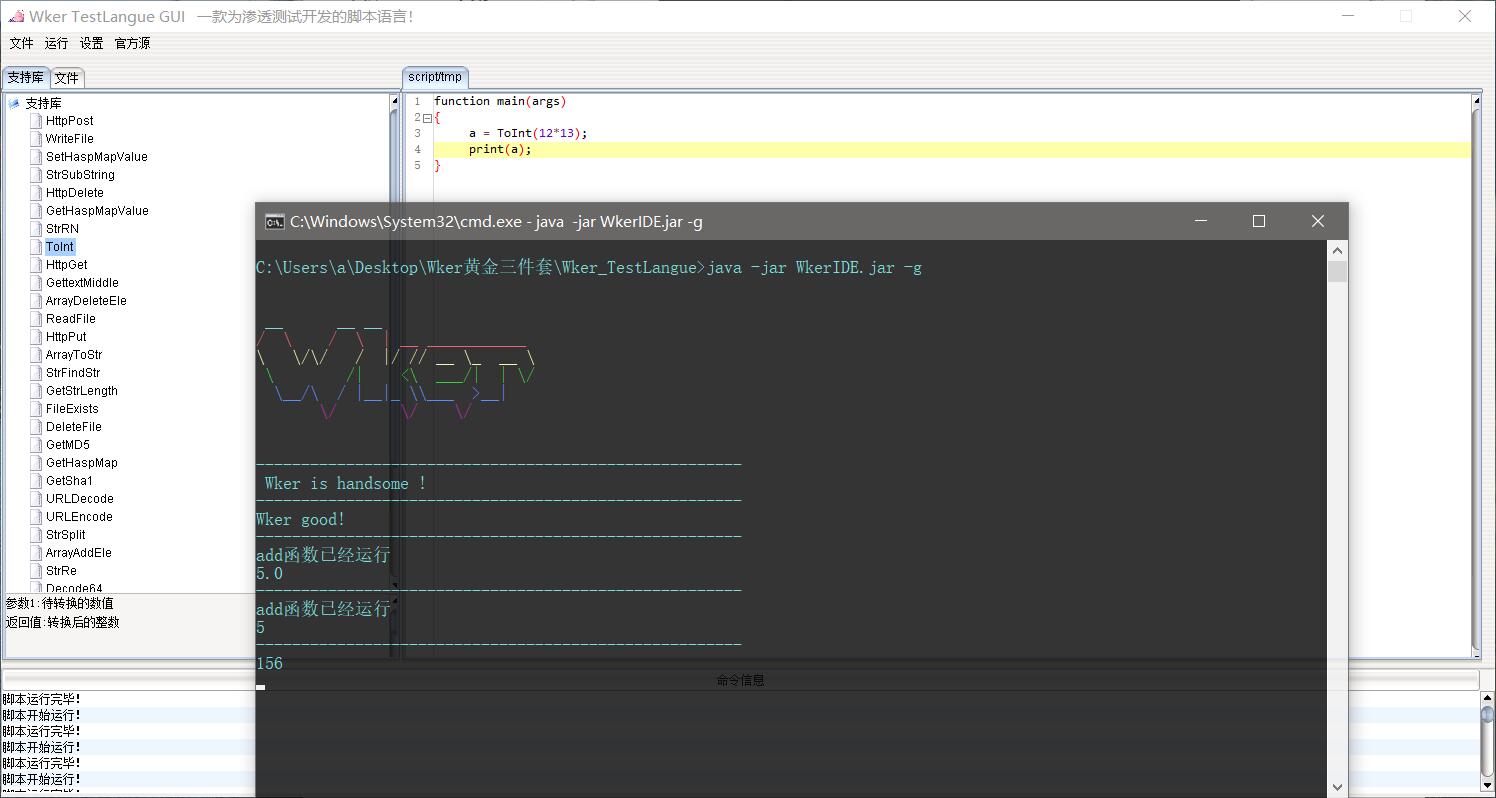Click the GetMD5 file icon
1496x798 pixels.
click(36, 445)
